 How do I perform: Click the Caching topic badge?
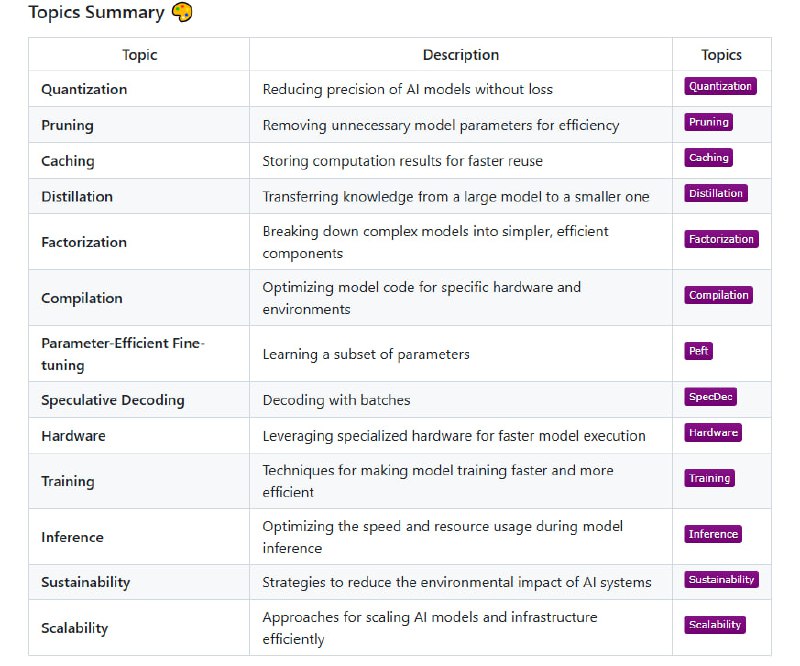(x=709, y=158)
